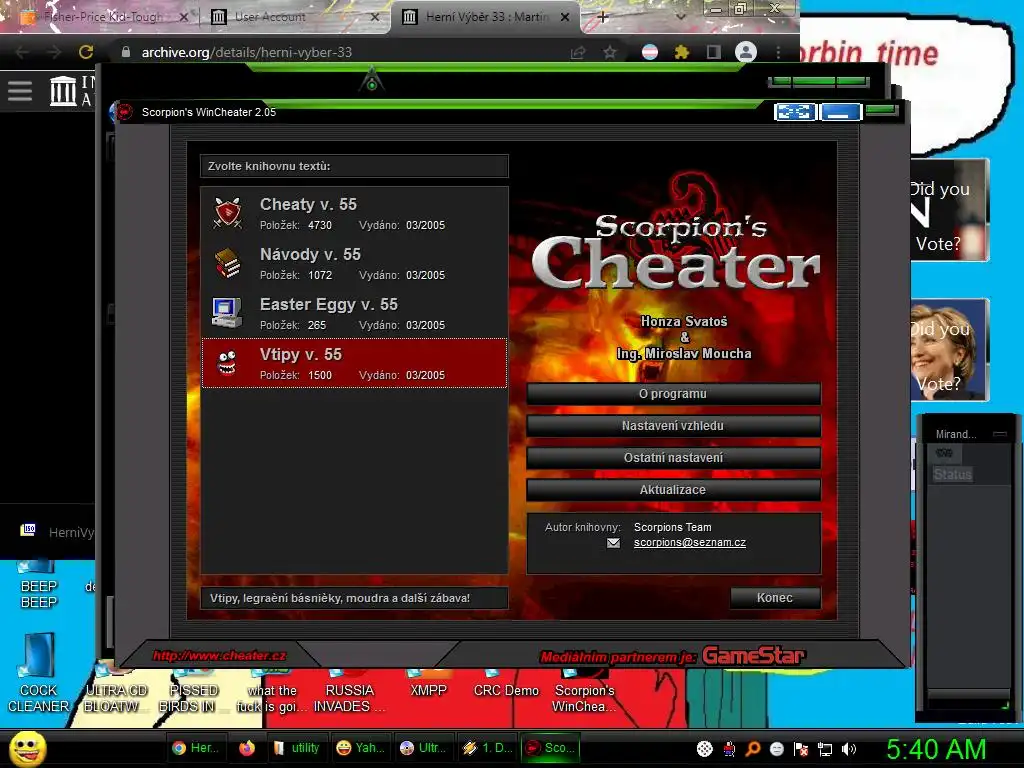Screen dimensions: 1024x768
Task: Switch to the Ultr... taskbar window
Action: coord(423,748)
